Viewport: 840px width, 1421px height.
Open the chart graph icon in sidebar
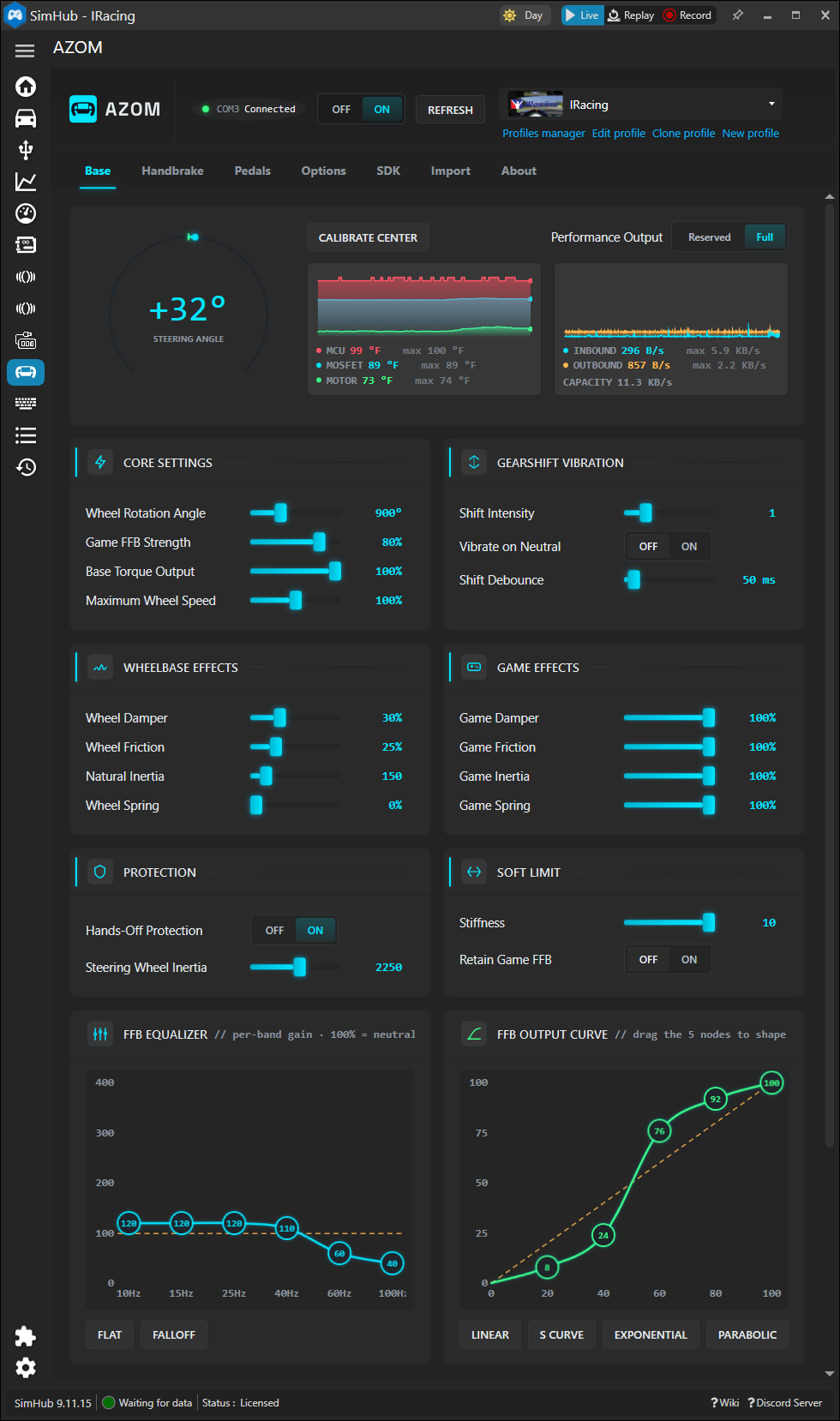pos(26,182)
